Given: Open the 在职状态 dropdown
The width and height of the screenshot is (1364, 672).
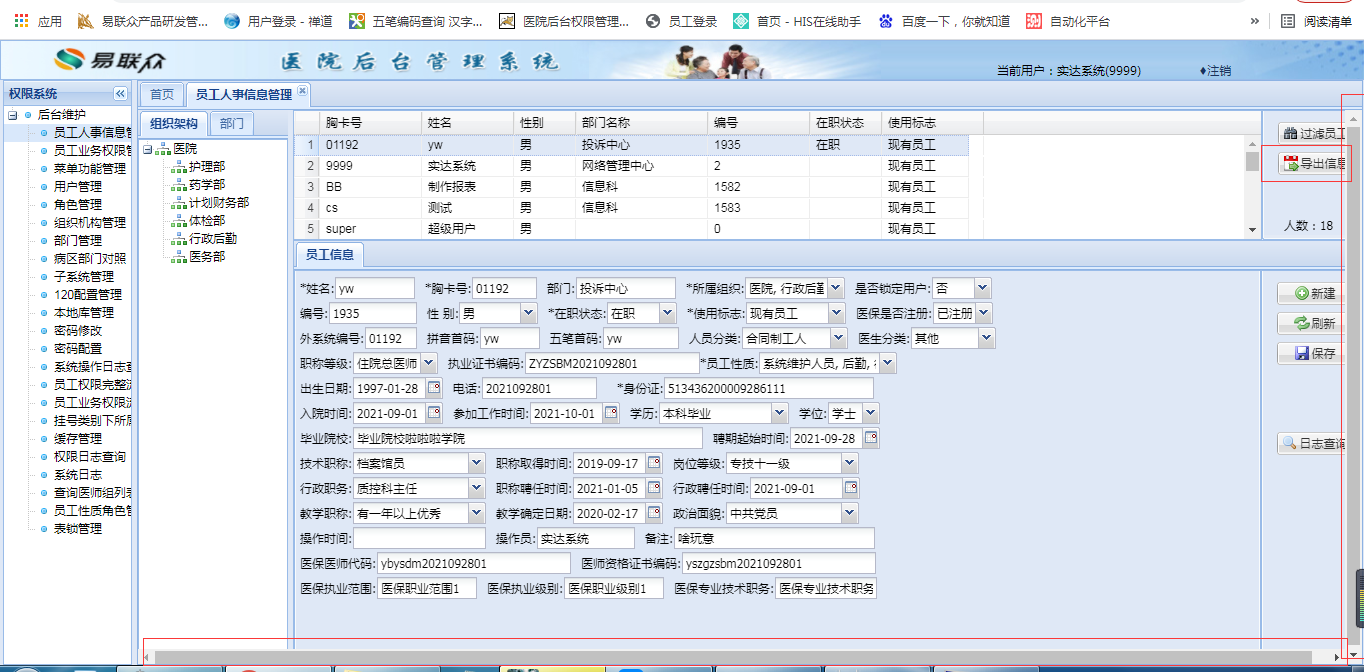Looking at the screenshot, I should click(x=667, y=314).
